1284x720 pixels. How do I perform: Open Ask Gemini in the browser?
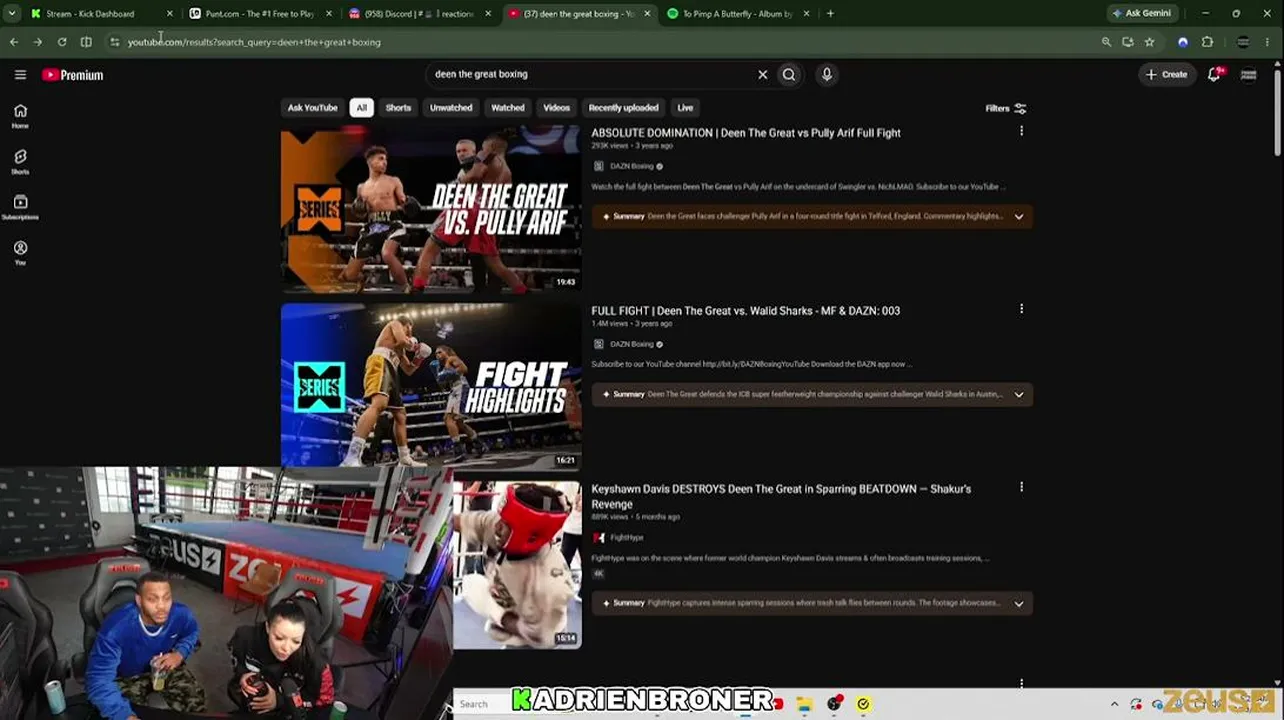pyautogui.click(x=1141, y=13)
